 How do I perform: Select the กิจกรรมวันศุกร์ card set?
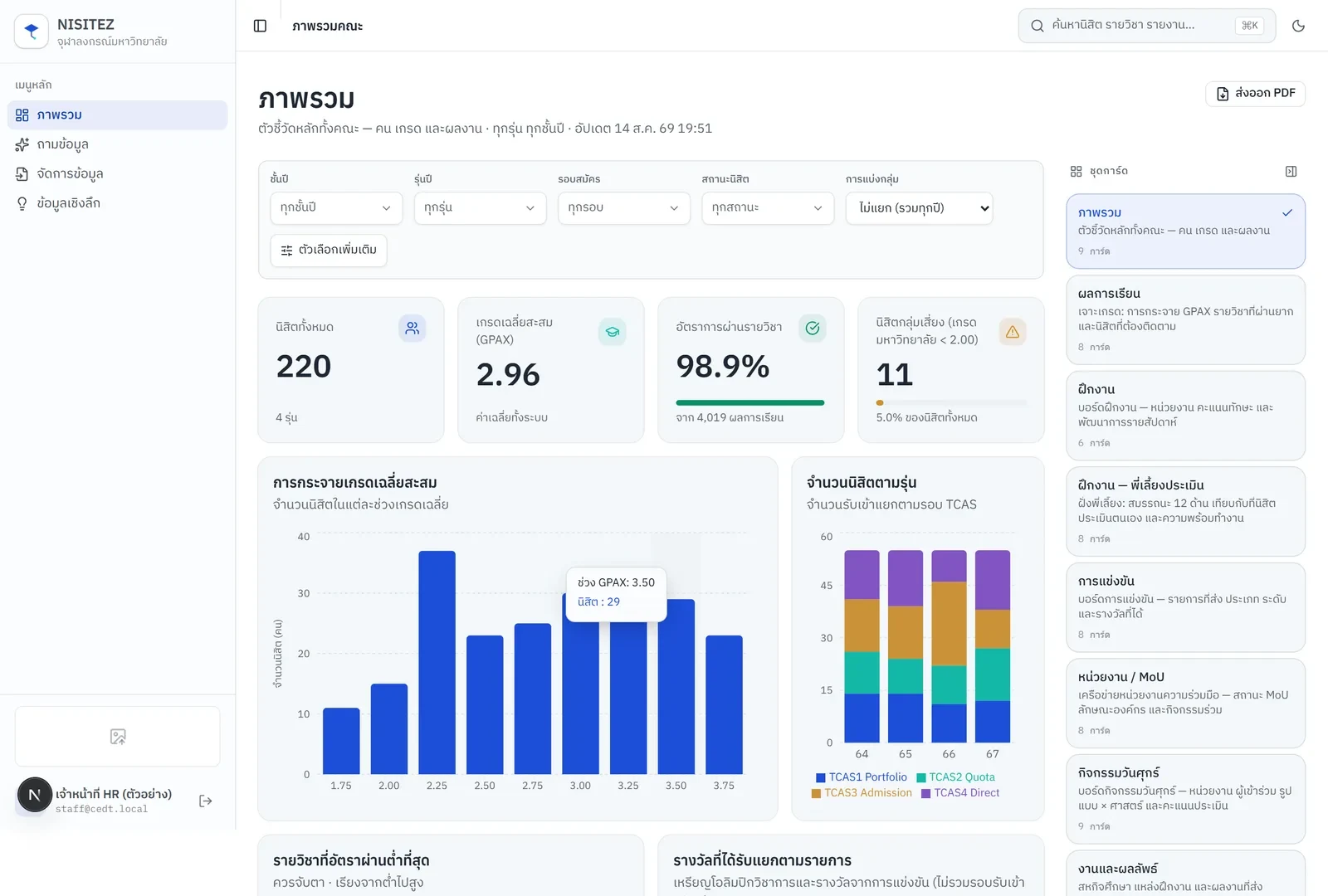(1185, 799)
